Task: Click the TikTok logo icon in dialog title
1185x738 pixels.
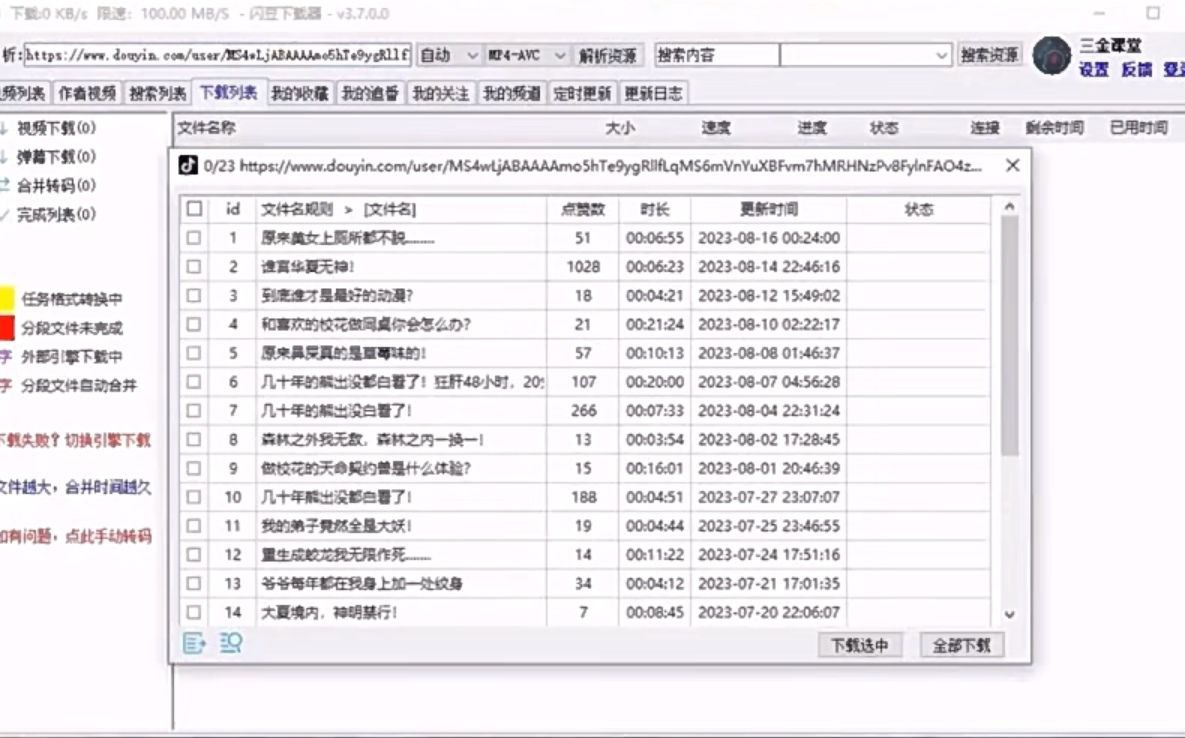Action: pos(187,165)
